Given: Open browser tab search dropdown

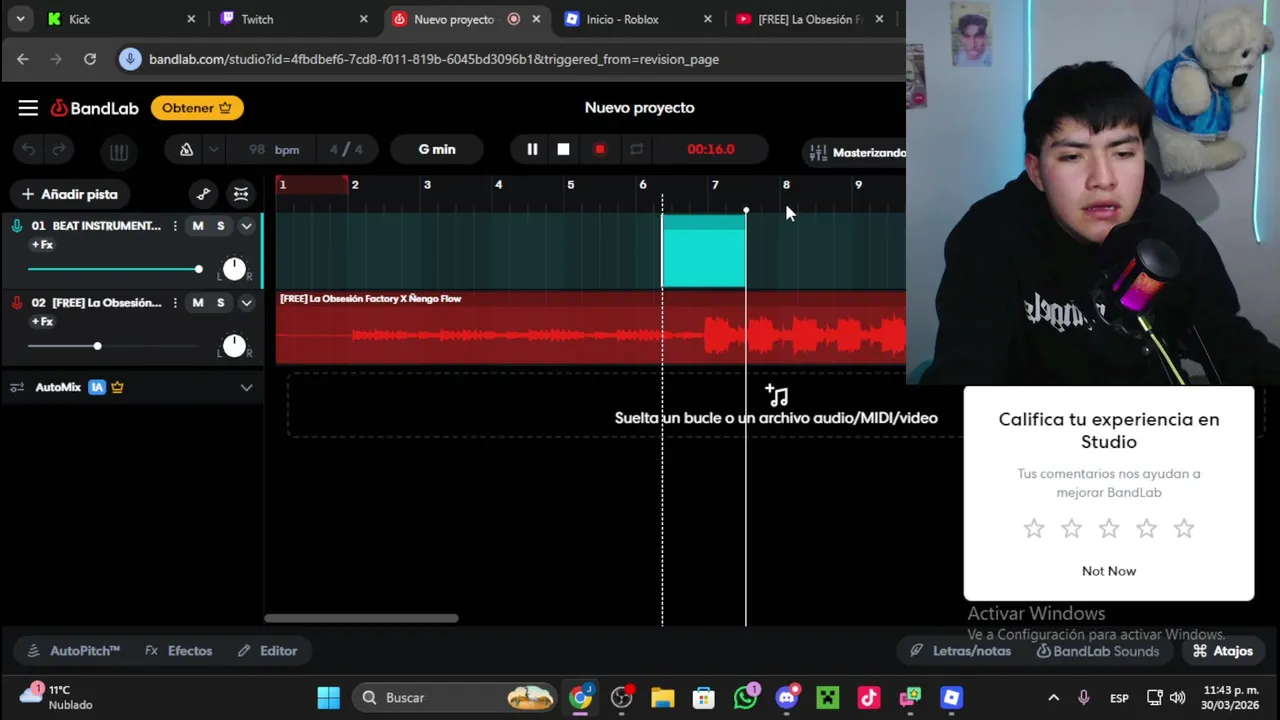Looking at the screenshot, I should [x=20, y=19].
